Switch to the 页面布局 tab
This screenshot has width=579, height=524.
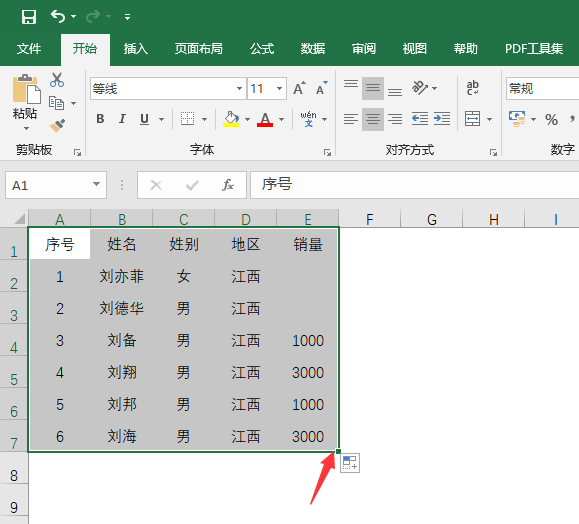click(x=199, y=49)
